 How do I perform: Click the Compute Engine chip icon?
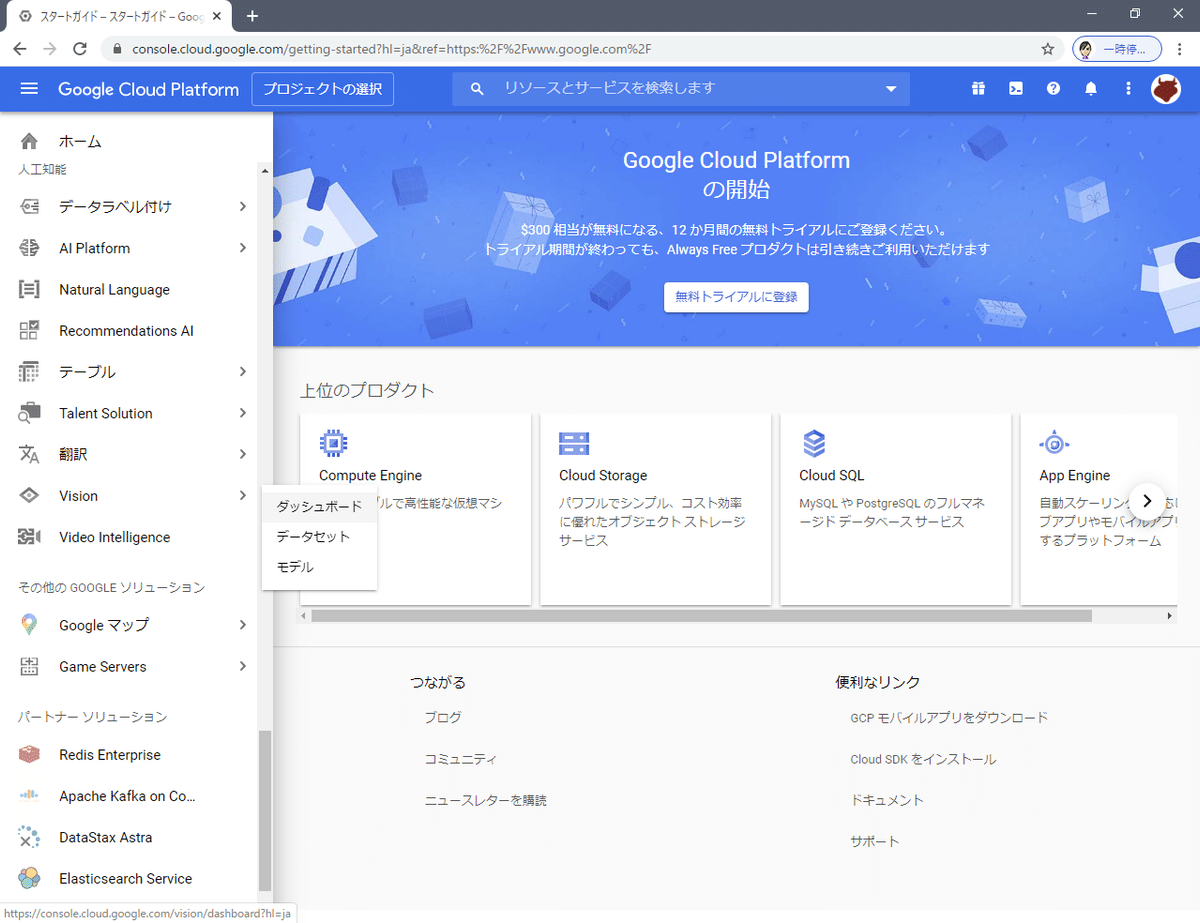click(x=333, y=443)
